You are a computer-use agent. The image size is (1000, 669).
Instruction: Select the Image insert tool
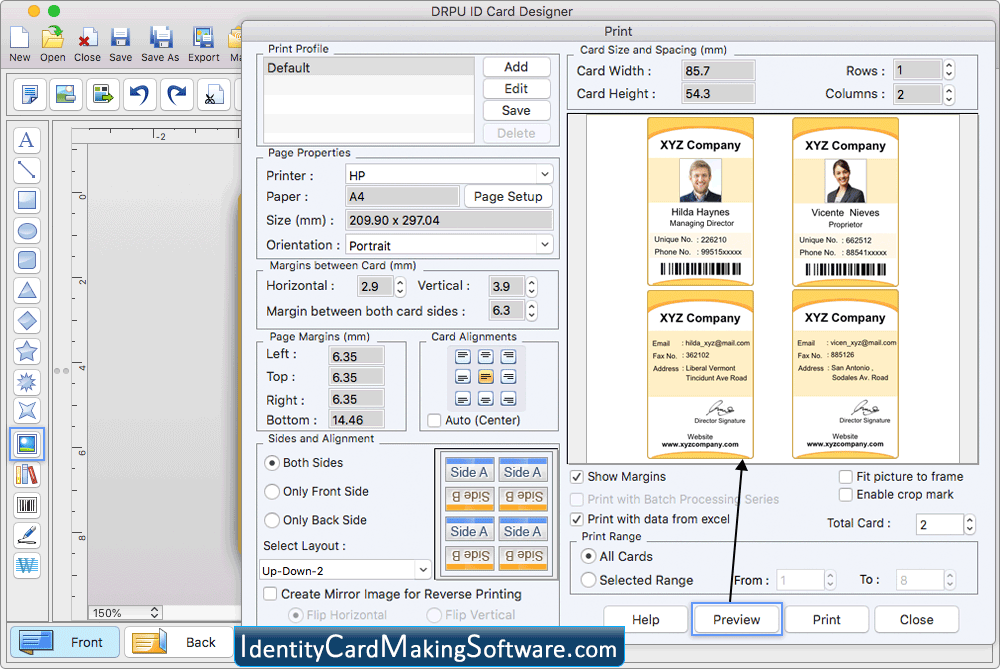[27, 444]
